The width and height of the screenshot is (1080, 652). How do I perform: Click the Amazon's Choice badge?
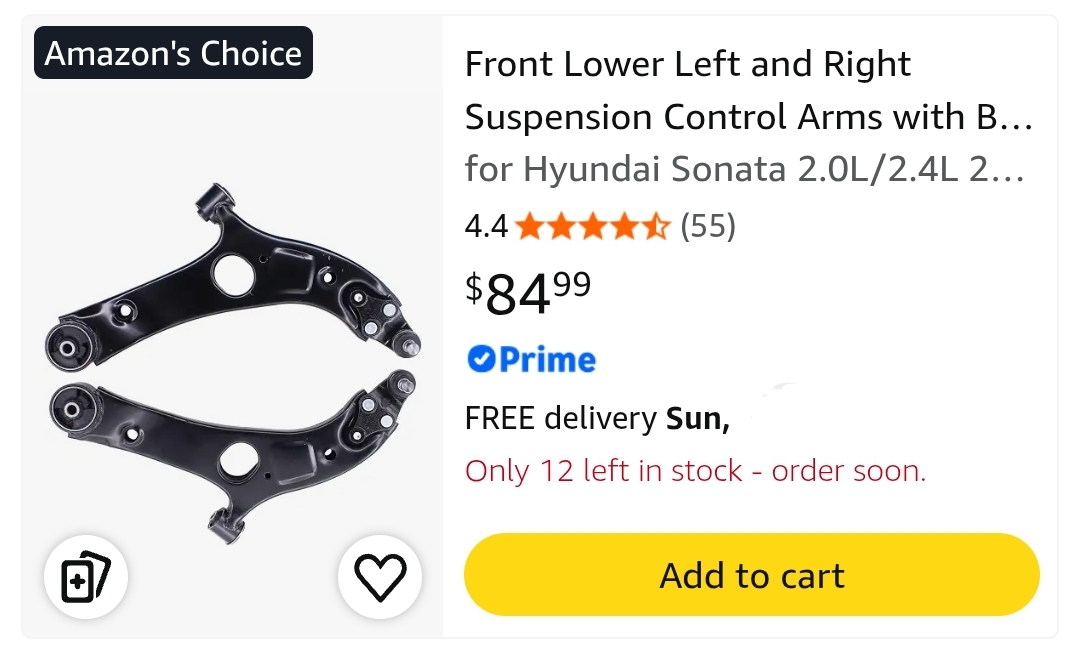174,53
